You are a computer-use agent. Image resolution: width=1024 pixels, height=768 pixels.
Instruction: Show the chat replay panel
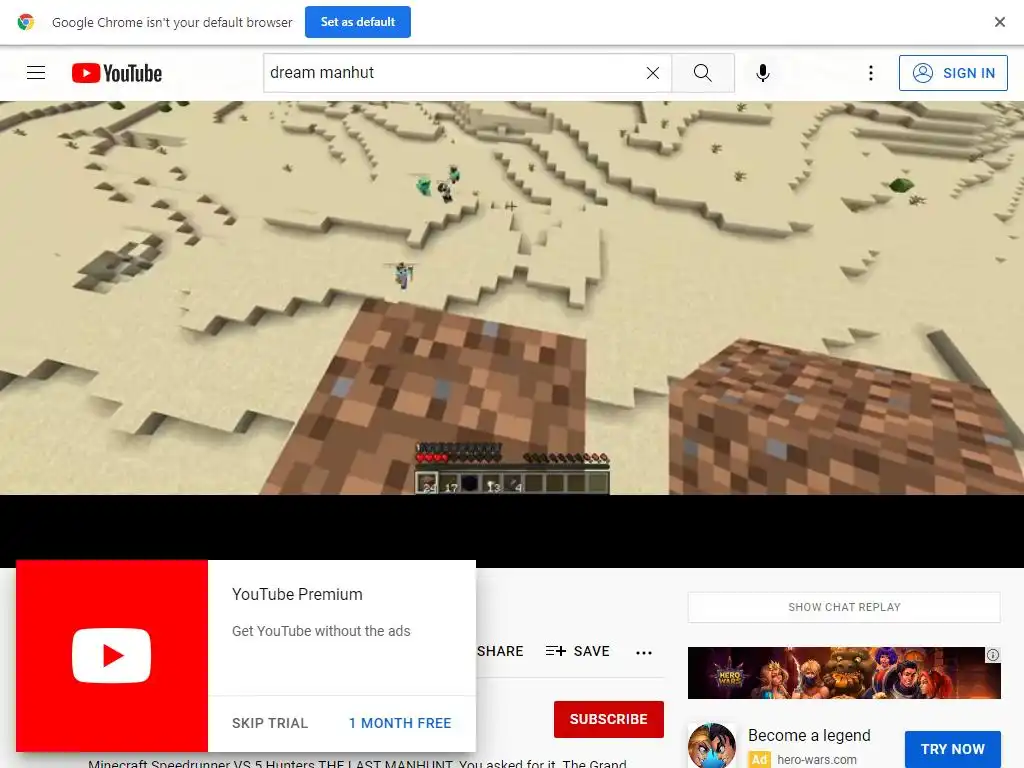(x=844, y=607)
